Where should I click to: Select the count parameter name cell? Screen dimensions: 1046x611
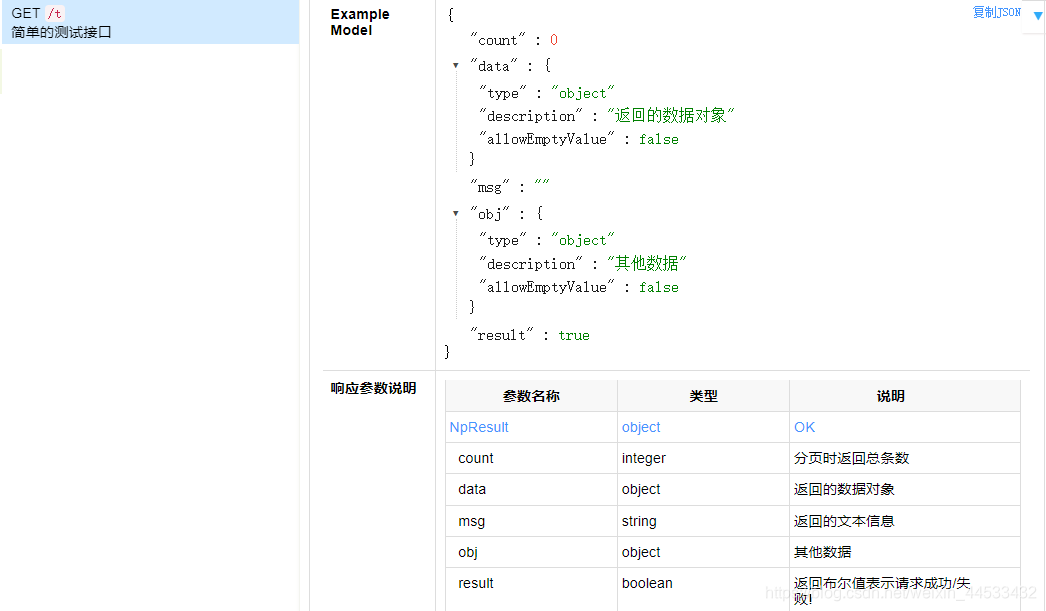[532, 458]
